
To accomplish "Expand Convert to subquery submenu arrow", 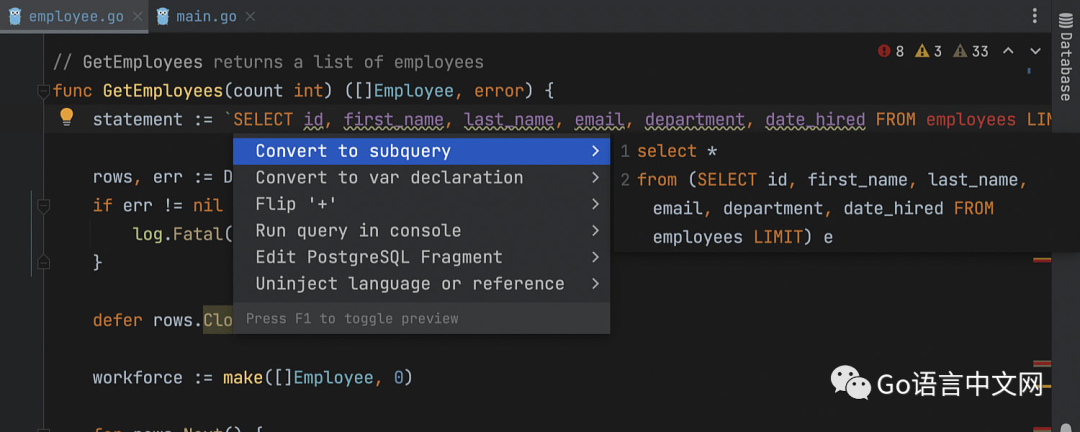I will (595, 151).
